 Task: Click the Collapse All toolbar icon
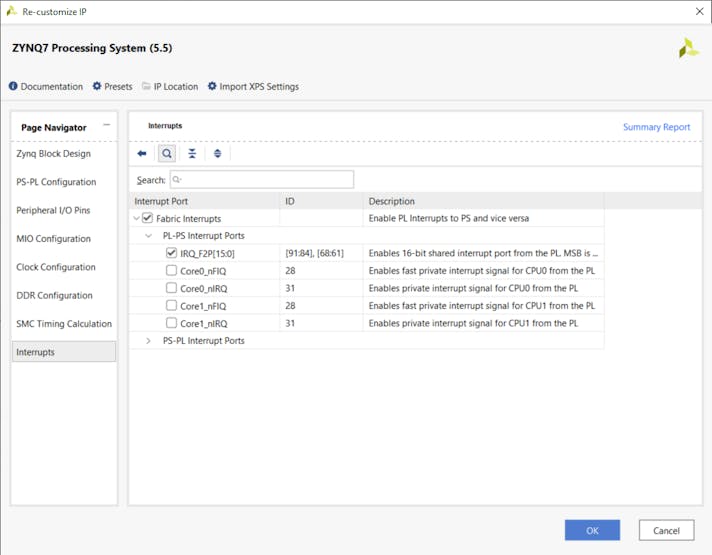pos(192,154)
